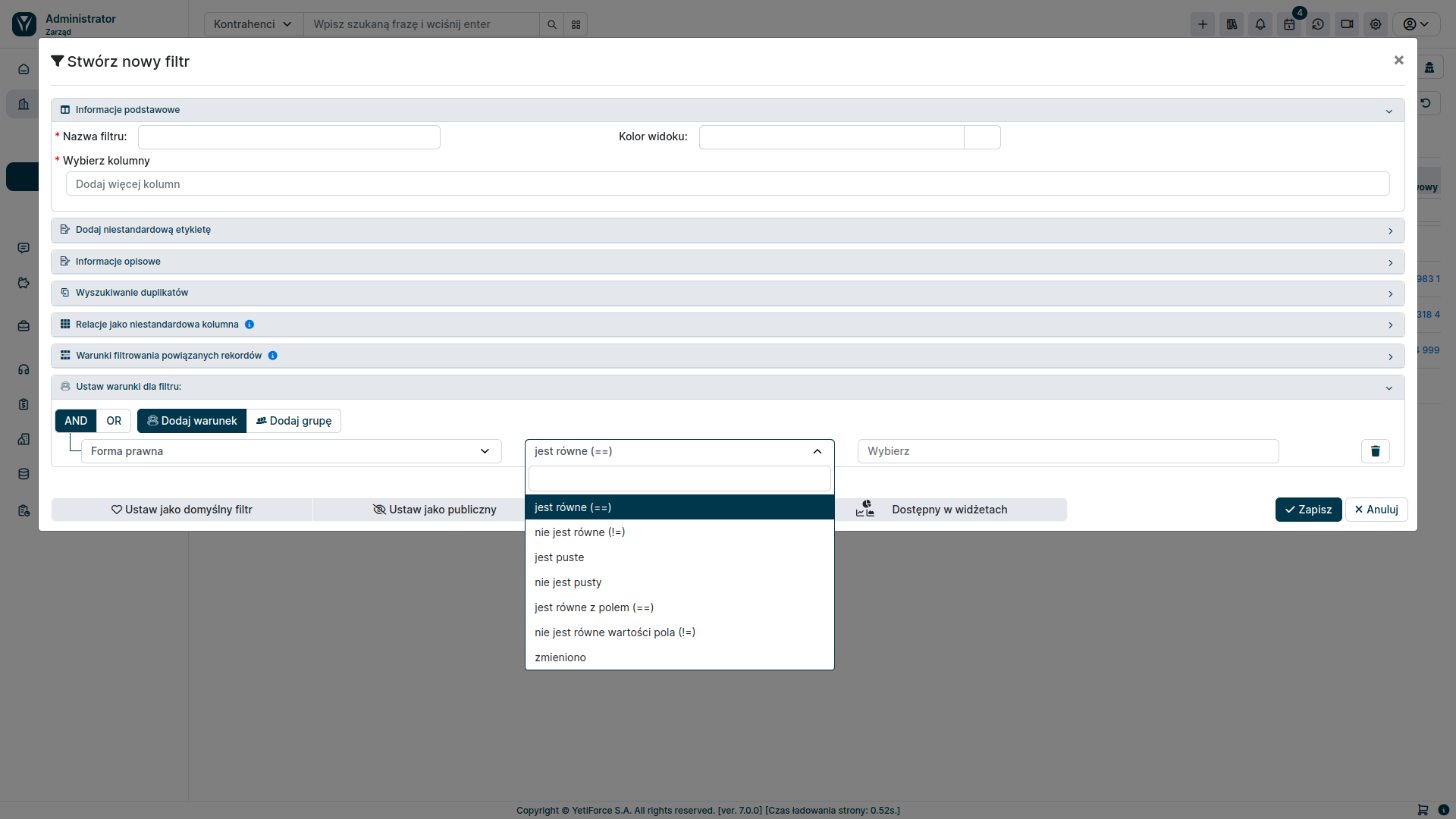Open the Kontrahenci module dropdown
This screenshot has height=819, width=1456.
click(x=253, y=24)
